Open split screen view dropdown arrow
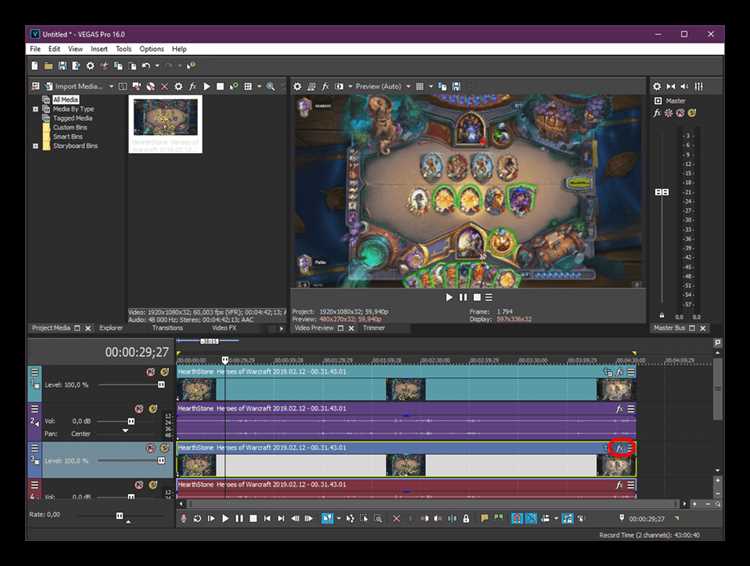 click(350, 87)
